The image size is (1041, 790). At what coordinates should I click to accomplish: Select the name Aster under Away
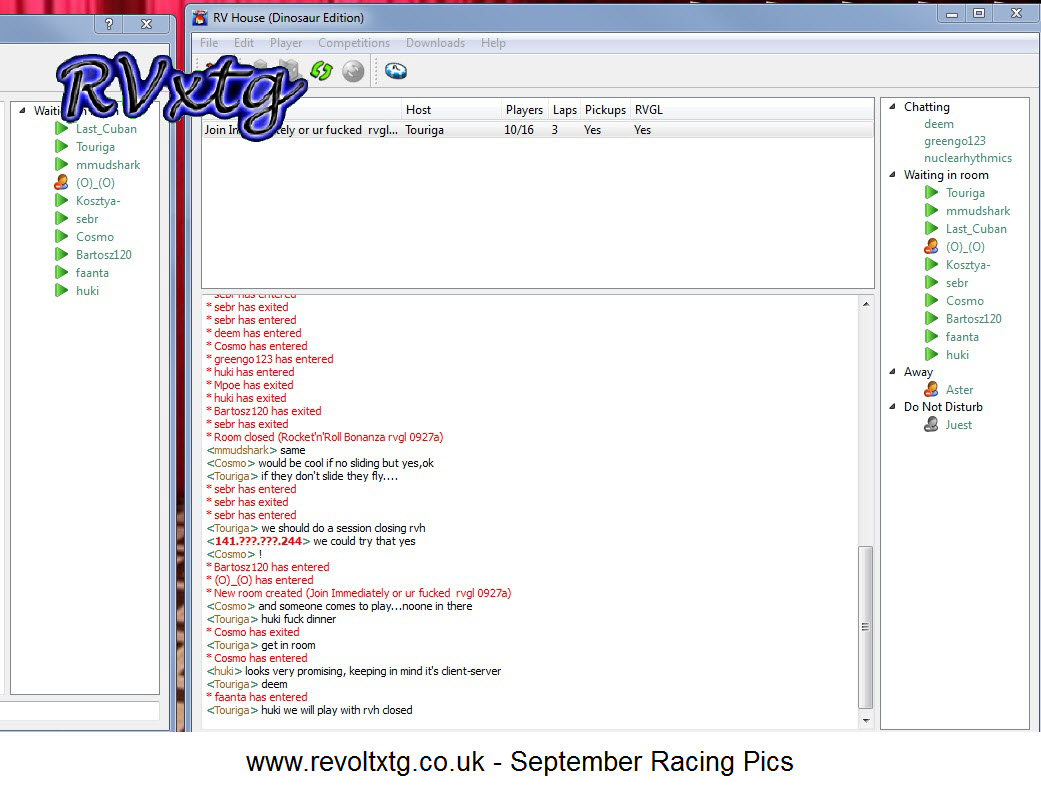(x=959, y=390)
